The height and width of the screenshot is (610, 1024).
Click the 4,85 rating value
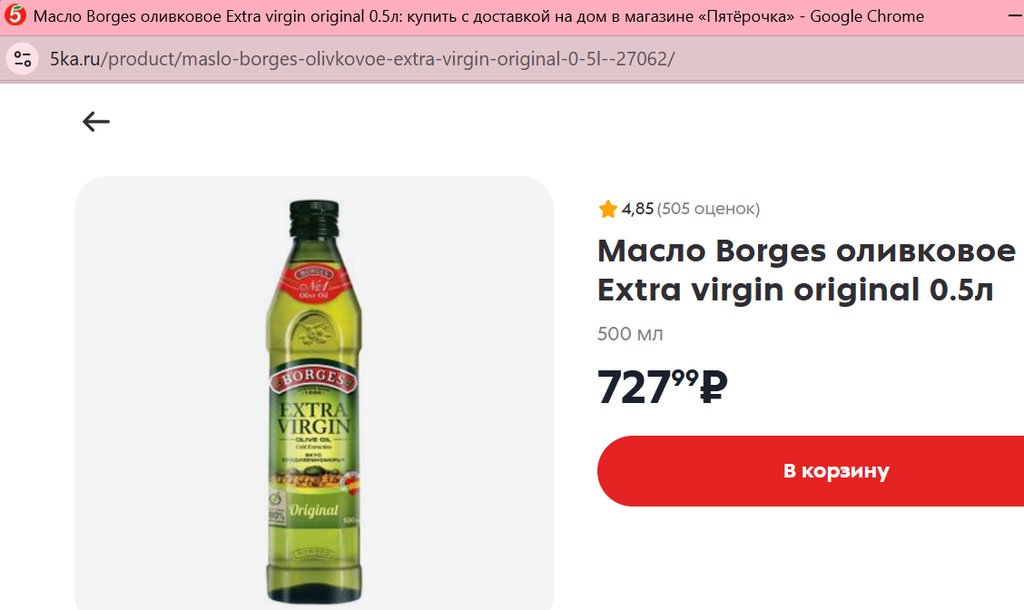coord(637,209)
